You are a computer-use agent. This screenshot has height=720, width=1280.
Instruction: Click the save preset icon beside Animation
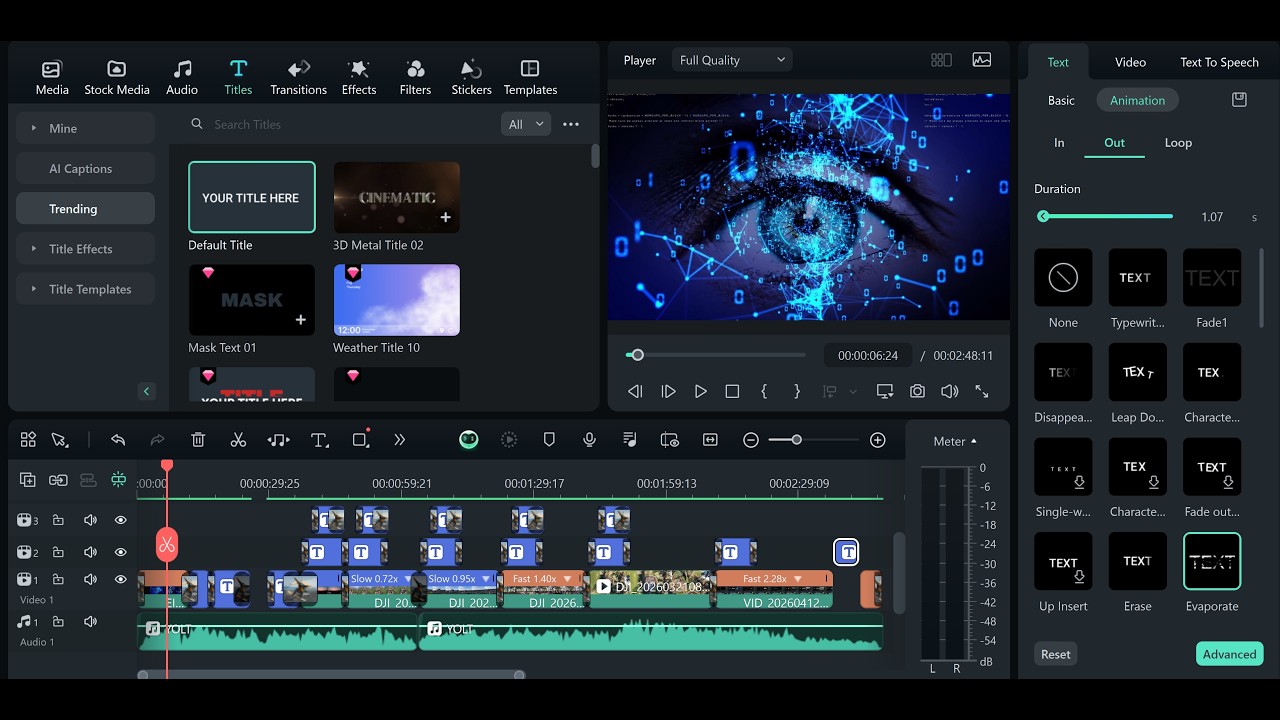coord(1239,100)
